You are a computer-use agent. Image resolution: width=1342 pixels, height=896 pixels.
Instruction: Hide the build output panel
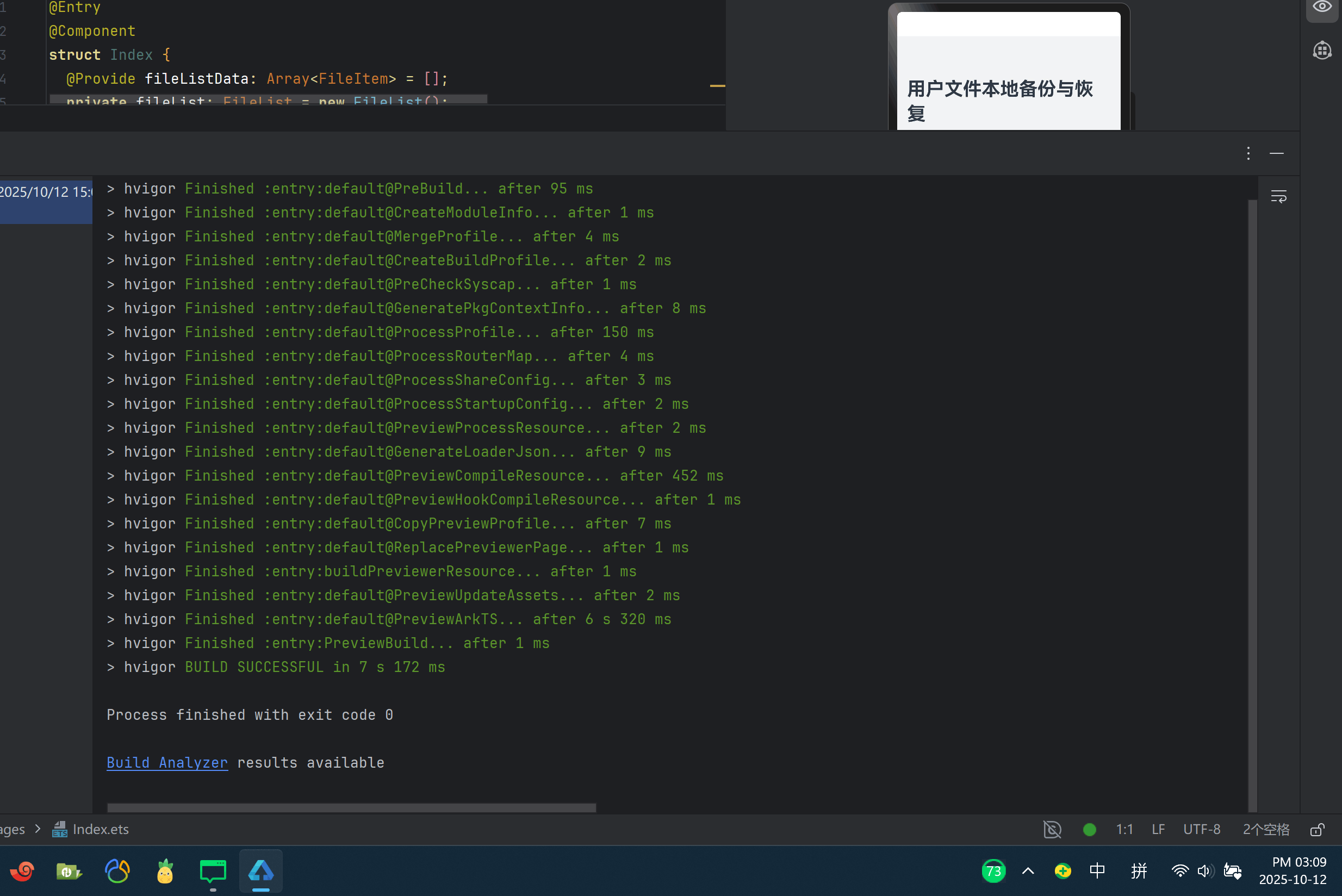point(1276,153)
